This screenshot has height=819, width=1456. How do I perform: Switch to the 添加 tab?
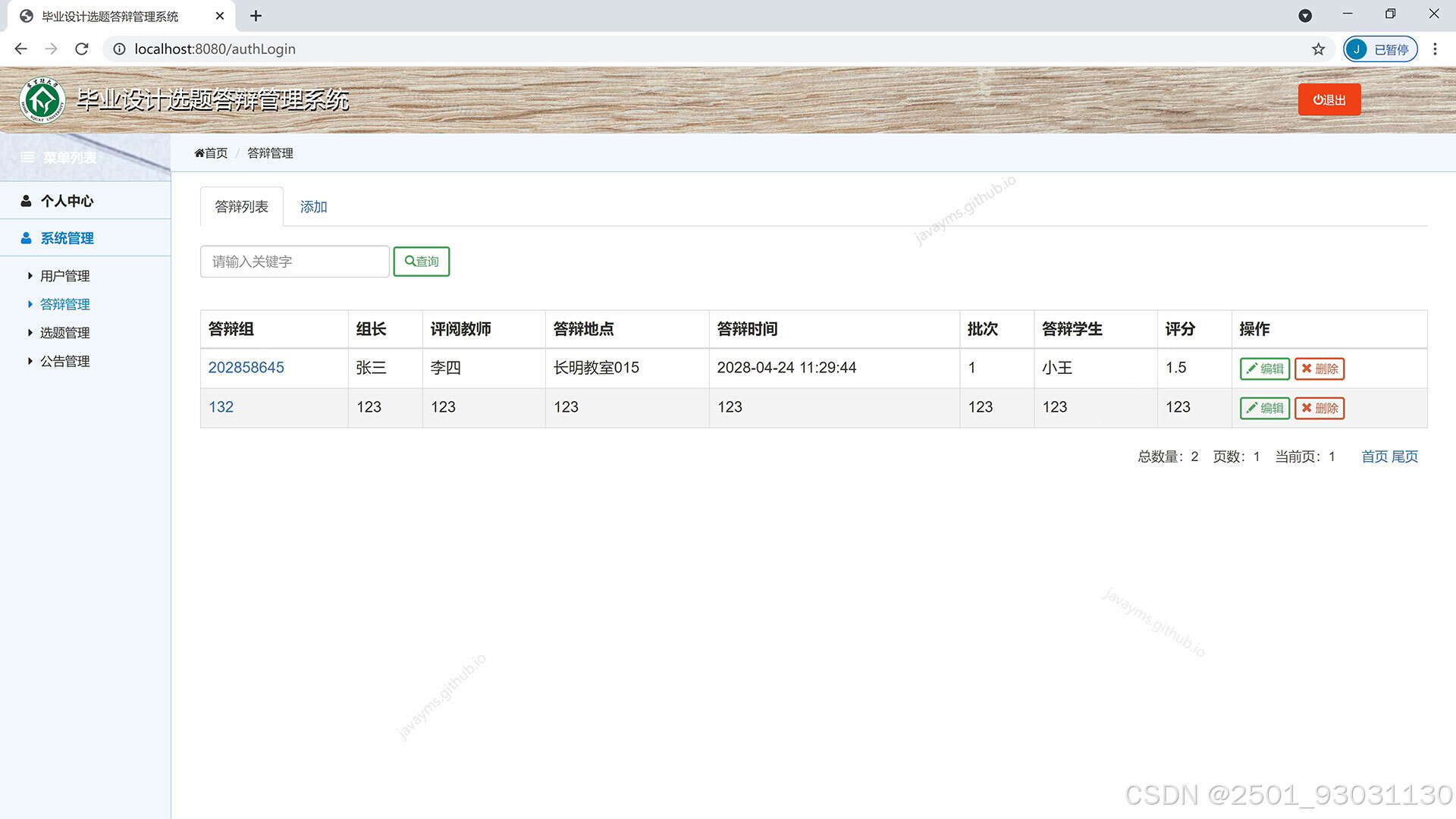coord(313,207)
